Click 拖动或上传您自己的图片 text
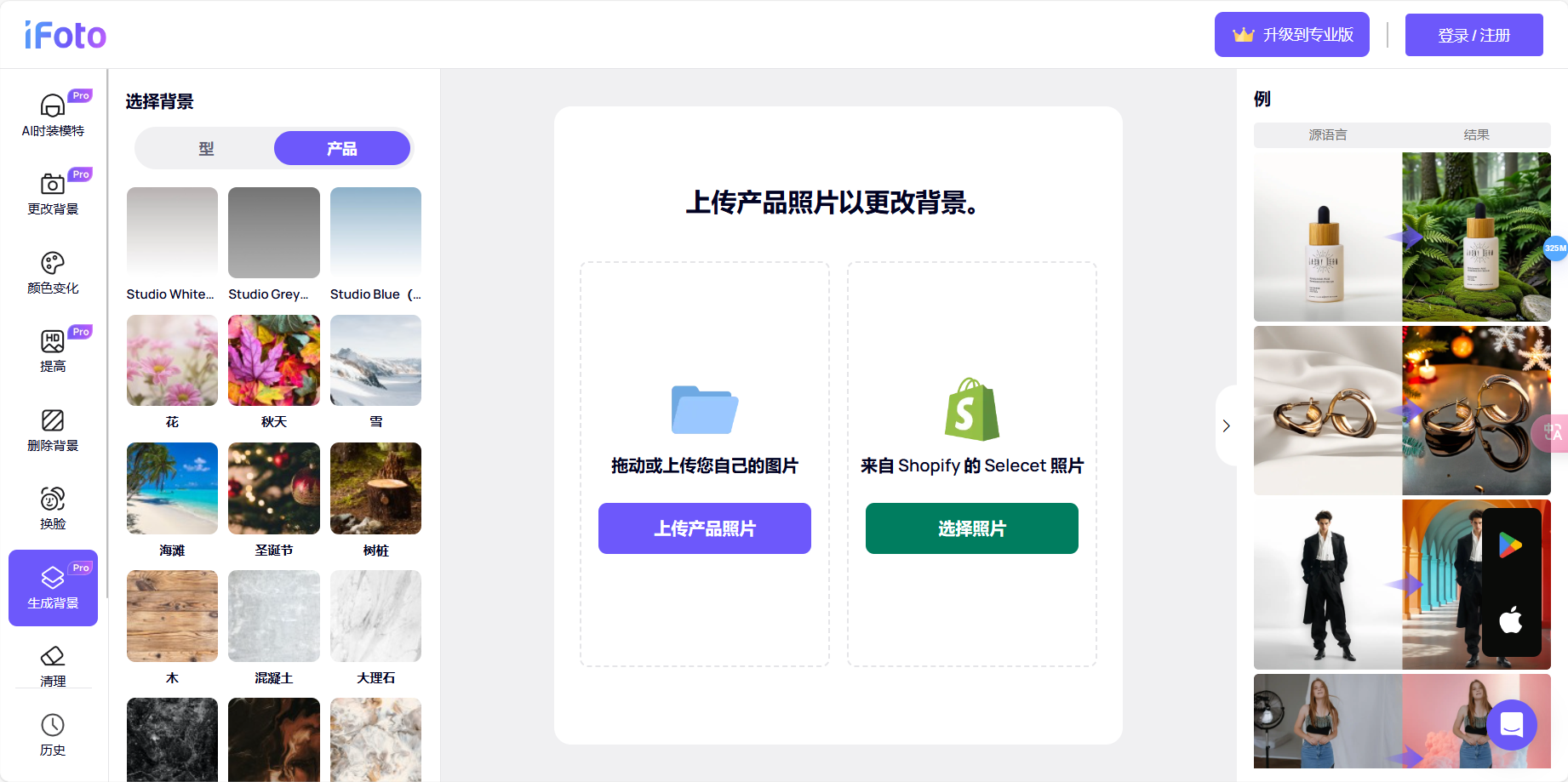Viewport: 1568px width, 782px height. (x=705, y=465)
